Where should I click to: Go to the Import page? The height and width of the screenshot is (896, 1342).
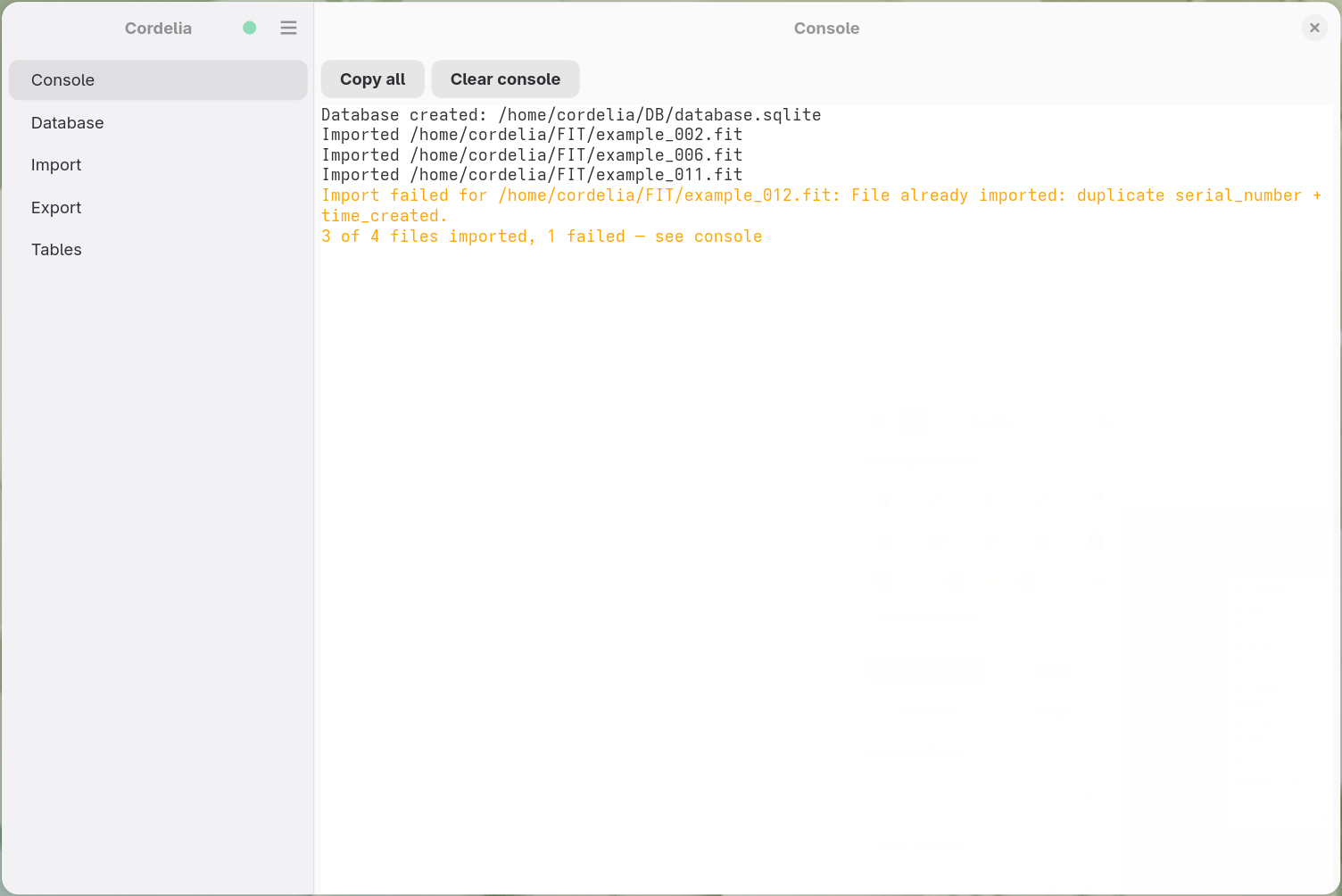coord(158,165)
